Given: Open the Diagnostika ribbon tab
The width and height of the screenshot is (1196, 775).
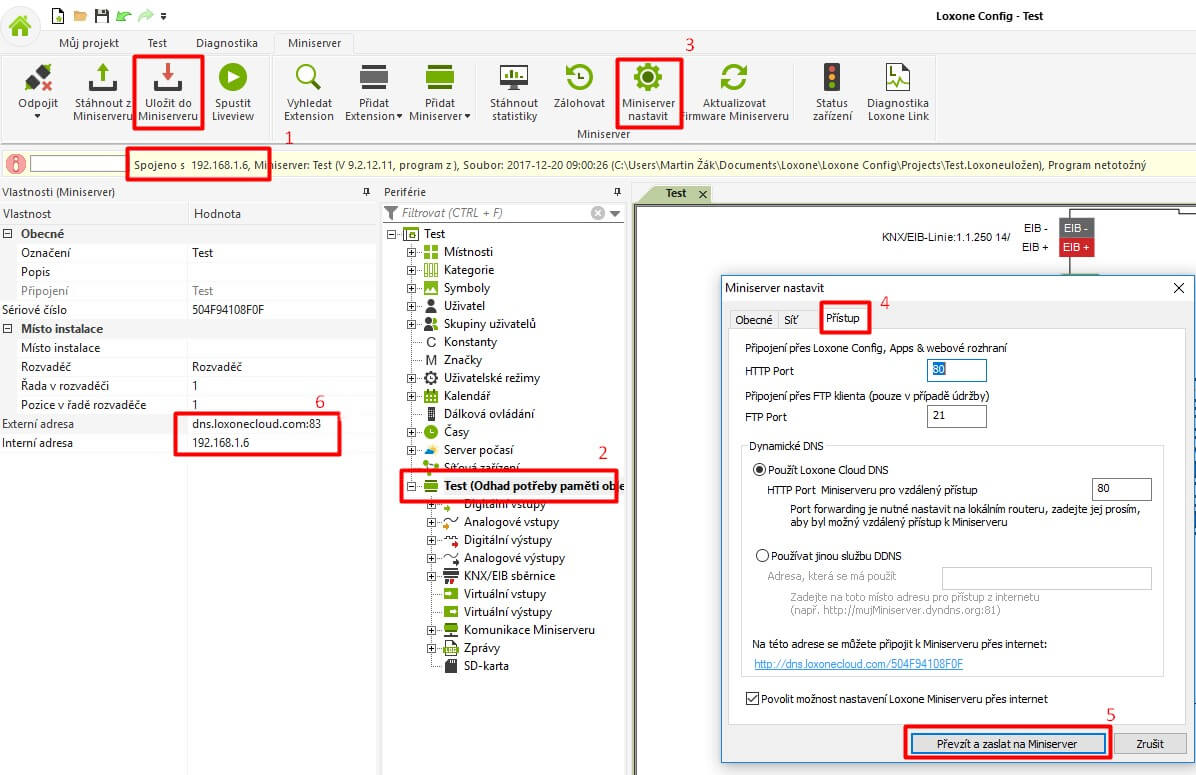Looking at the screenshot, I should pos(226,43).
